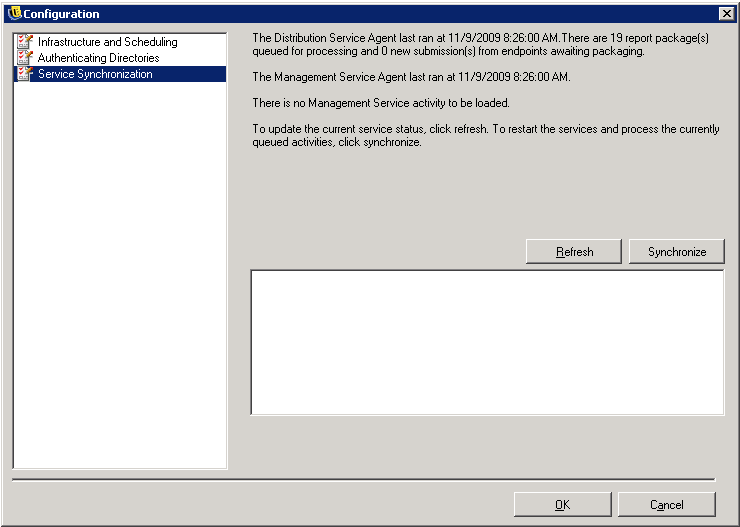
Task: Click the Refresh button
Action: pos(574,251)
